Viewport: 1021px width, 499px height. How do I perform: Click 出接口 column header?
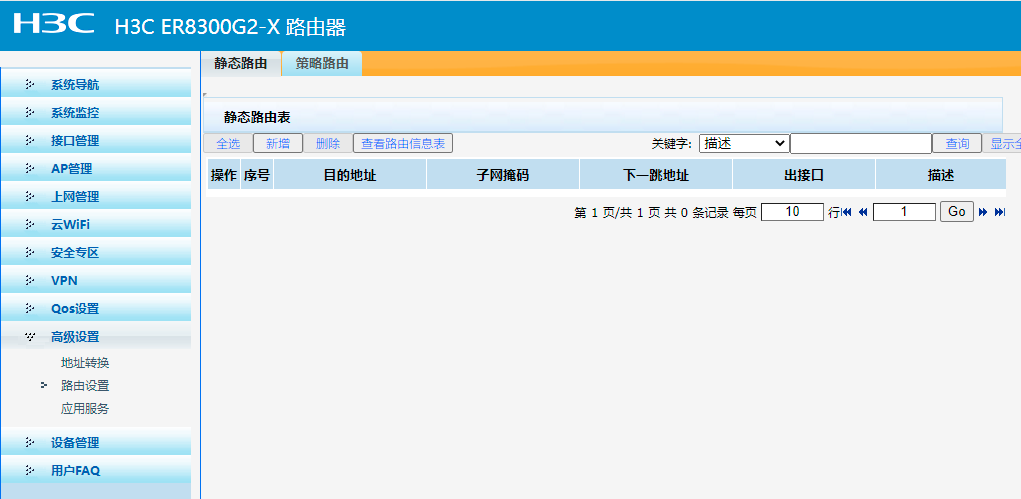pos(804,175)
